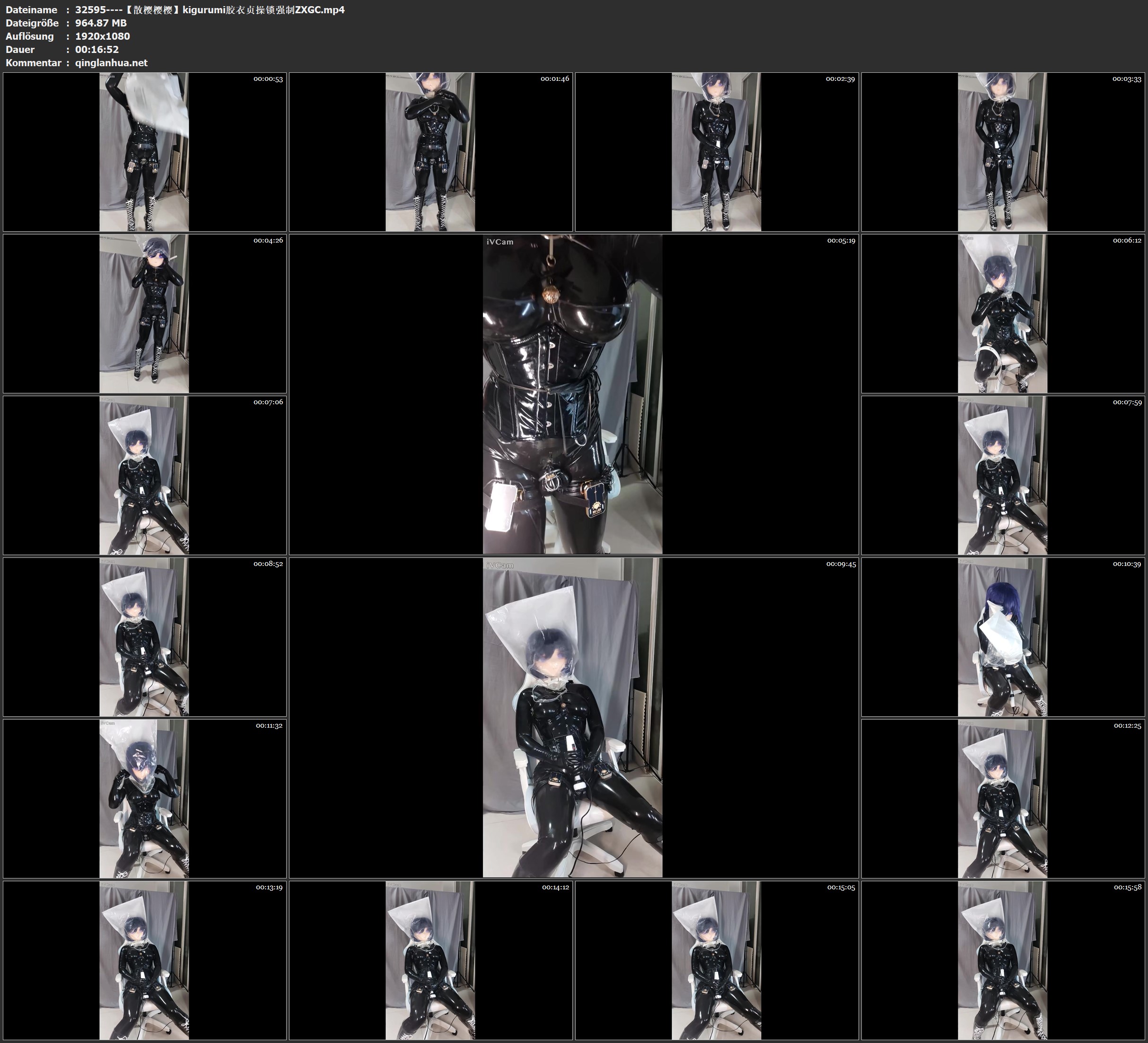Select the thumbnail at 00:12:25
1148x1043 pixels.
tap(1002, 798)
